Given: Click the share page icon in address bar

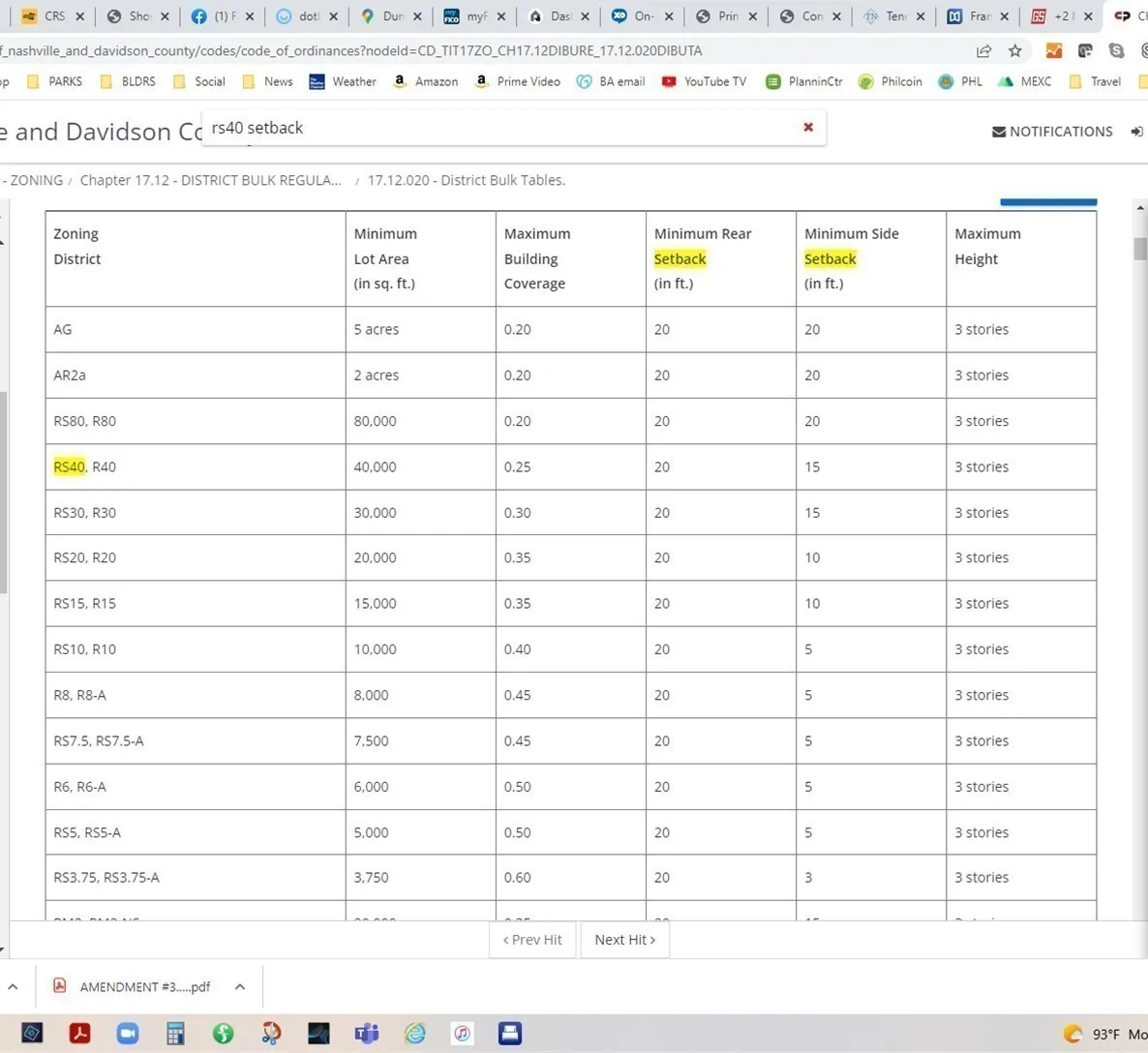Looking at the screenshot, I should point(983,50).
